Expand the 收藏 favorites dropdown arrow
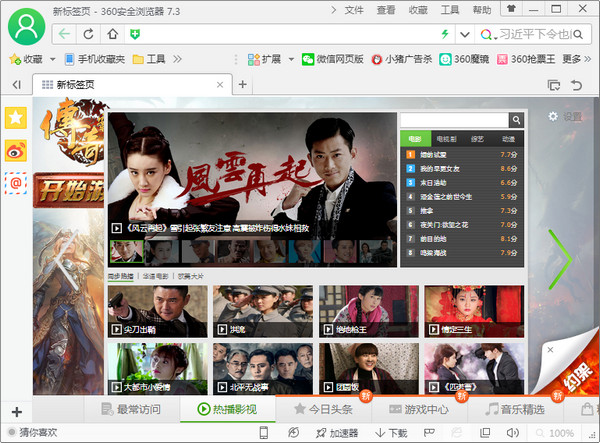The image size is (600, 443). pos(53,59)
